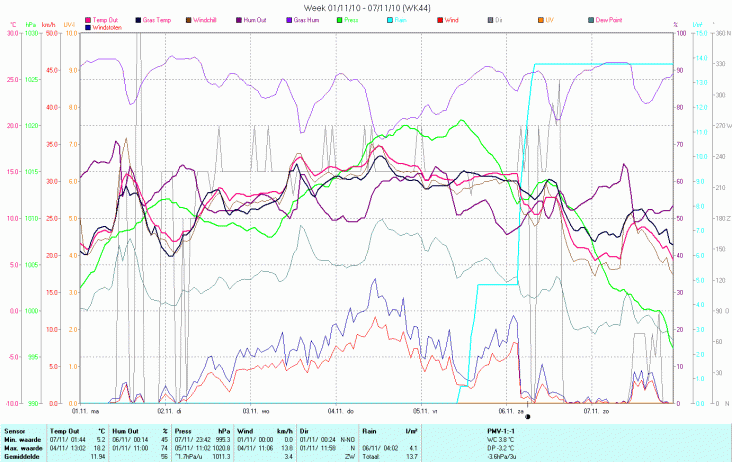Click the '-3.6hPa/3u' pressure trend reading
The height and width of the screenshot is (462, 732).
point(501,456)
